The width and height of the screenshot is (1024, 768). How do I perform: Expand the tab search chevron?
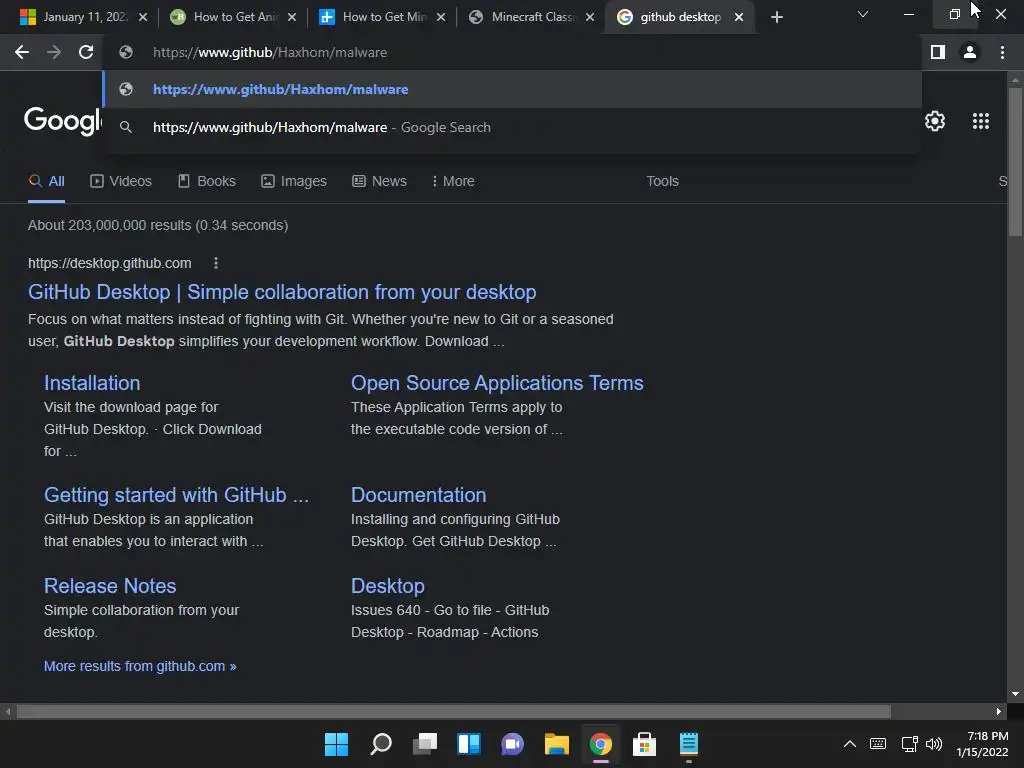[x=863, y=14]
